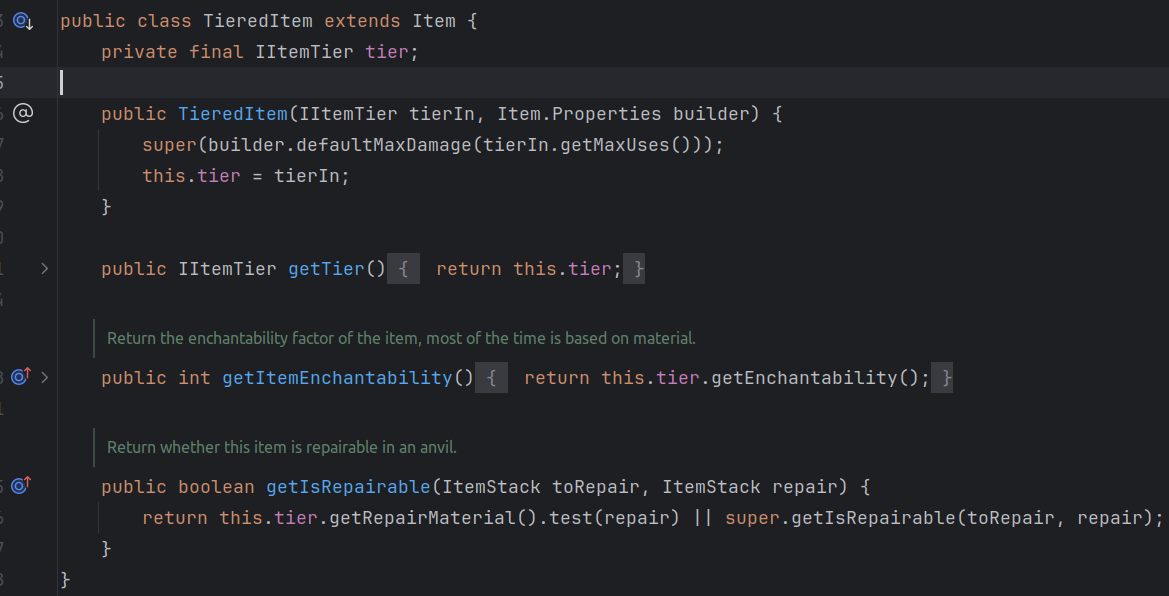1169x596 pixels.
Task: Click the override gutter icon beside getIsRepairable
Action: coord(23,486)
